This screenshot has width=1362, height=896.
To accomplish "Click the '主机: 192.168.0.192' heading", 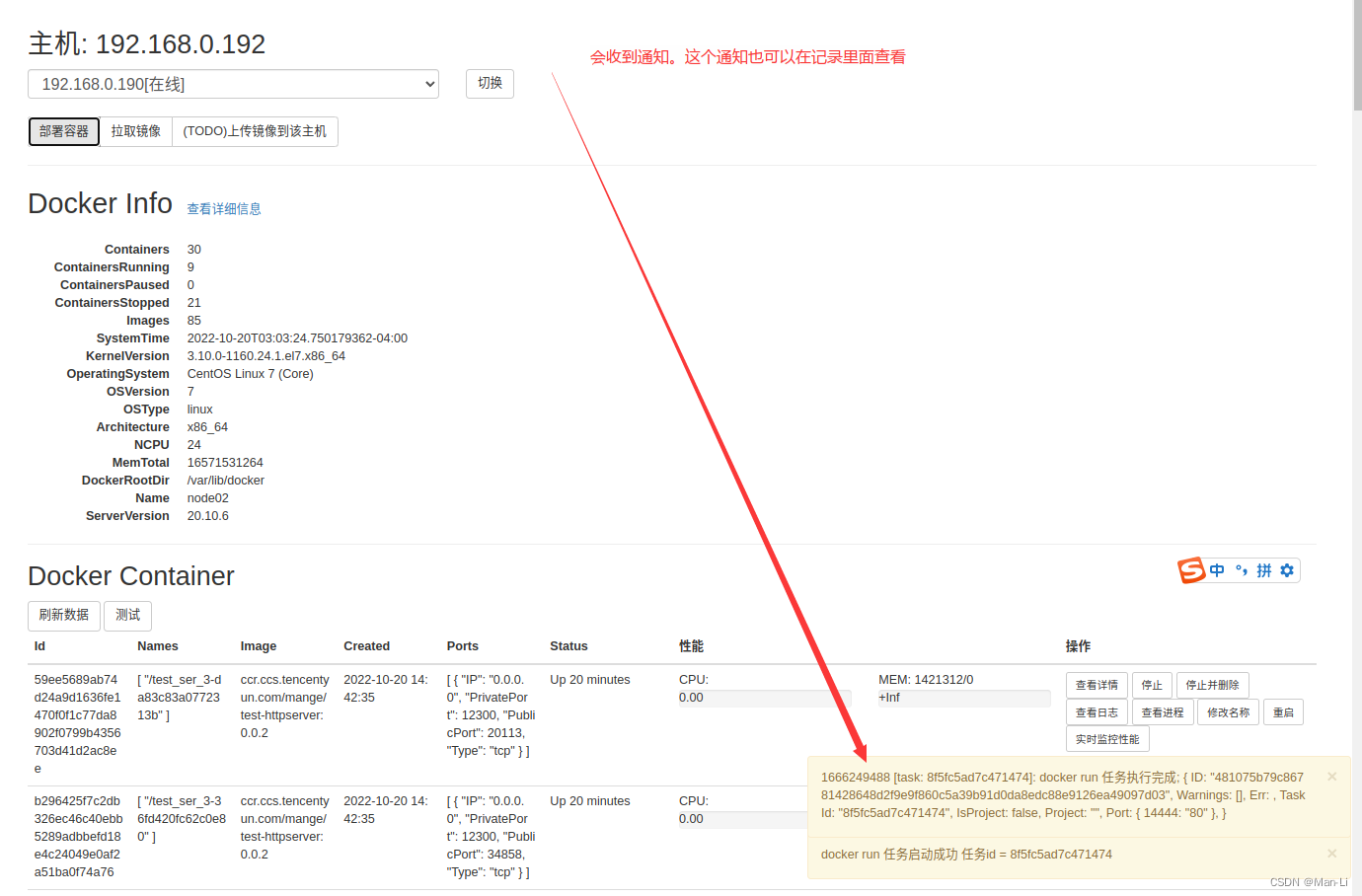I will (x=147, y=44).
